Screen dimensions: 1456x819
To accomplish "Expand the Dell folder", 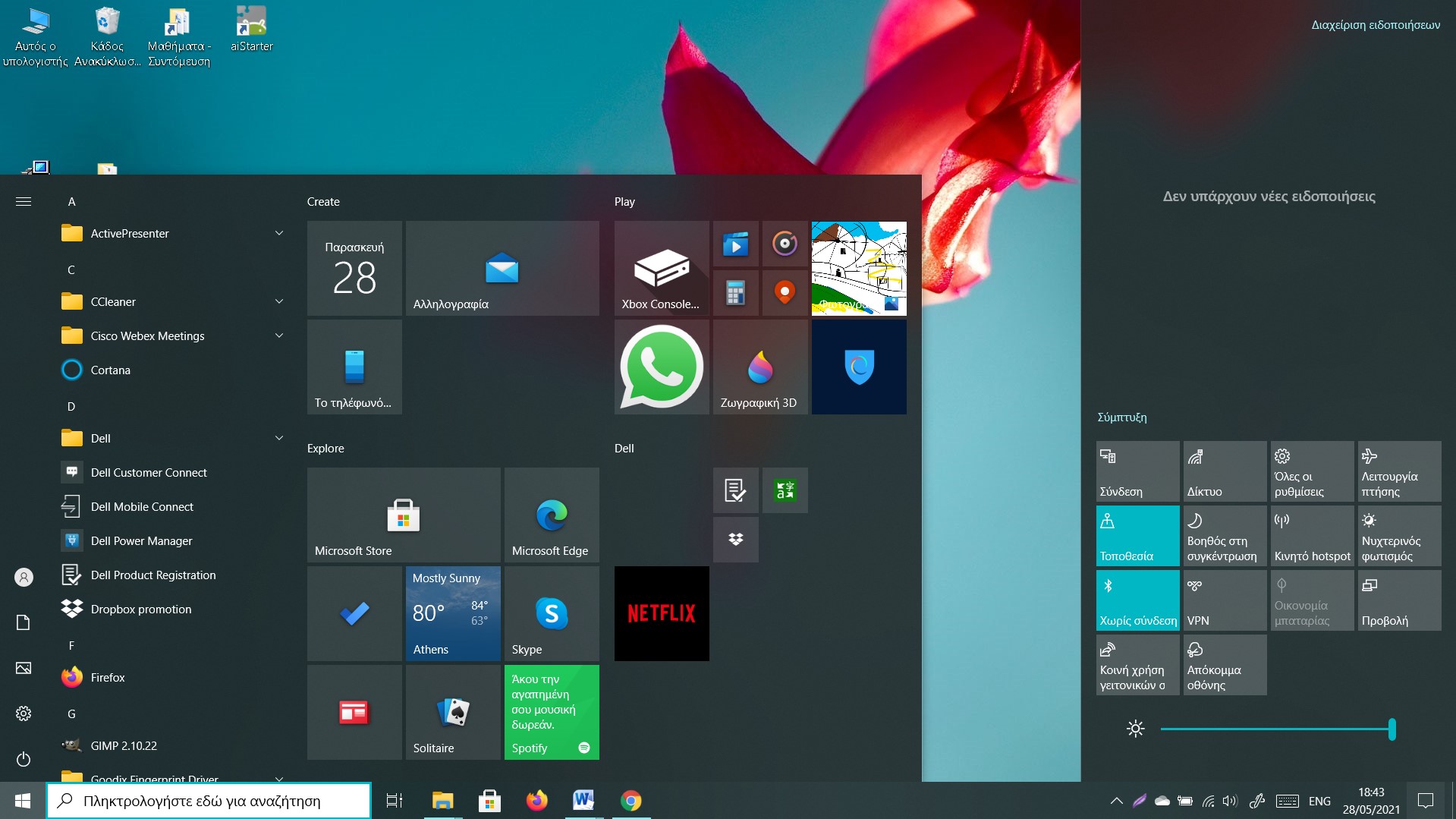I will coord(173,438).
